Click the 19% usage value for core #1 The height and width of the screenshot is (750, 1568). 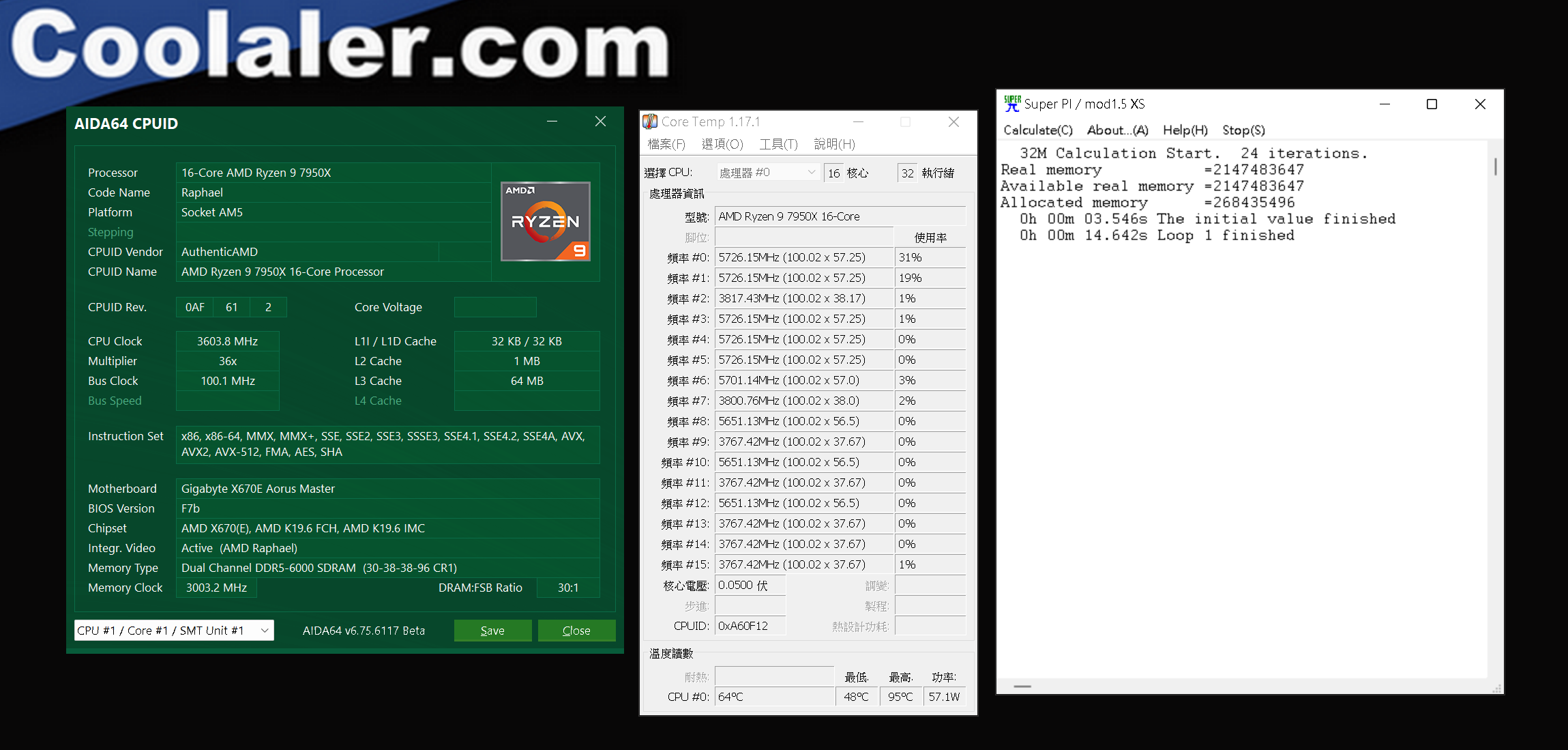tap(930, 278)
